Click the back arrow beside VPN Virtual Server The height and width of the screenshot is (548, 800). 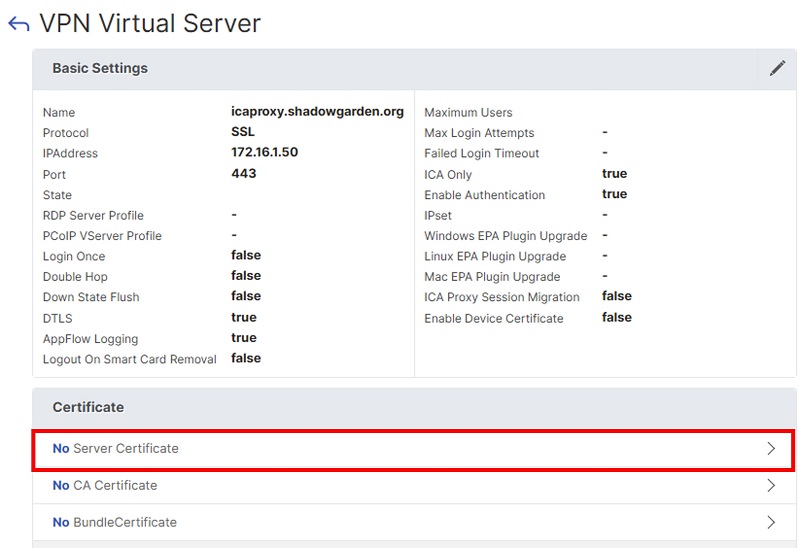pyautogui.click(x=18, y=25)
